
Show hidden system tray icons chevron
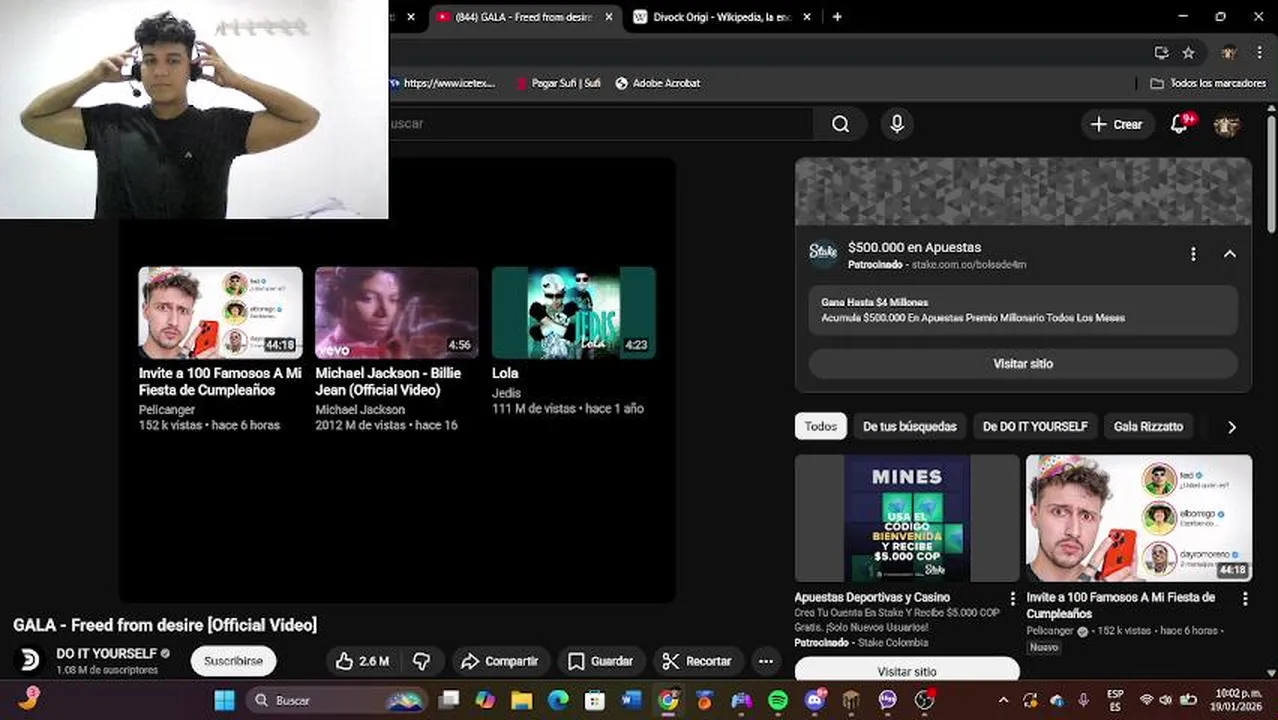(1003, 700)
